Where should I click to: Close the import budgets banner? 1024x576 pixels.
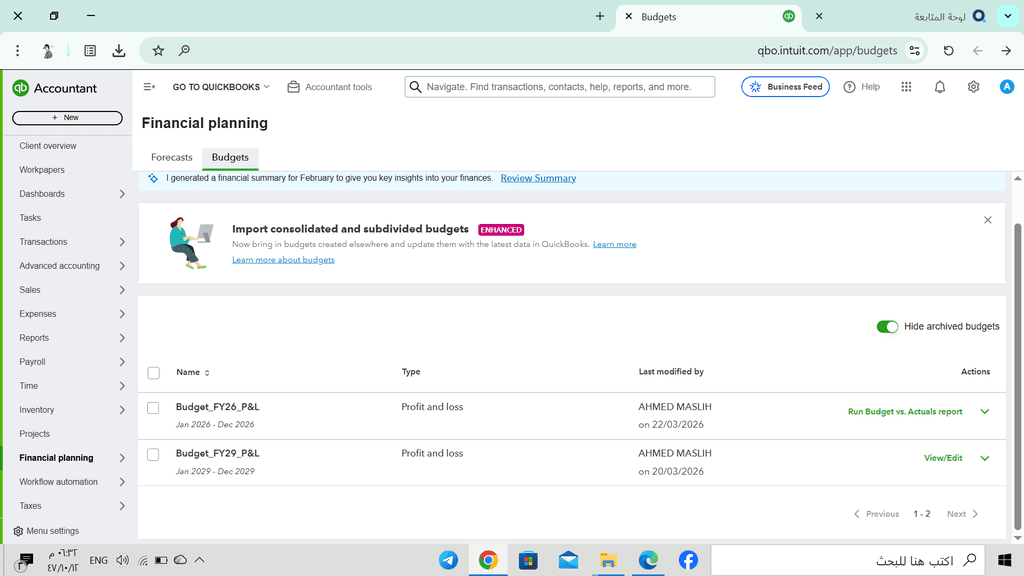pos(987,220)
